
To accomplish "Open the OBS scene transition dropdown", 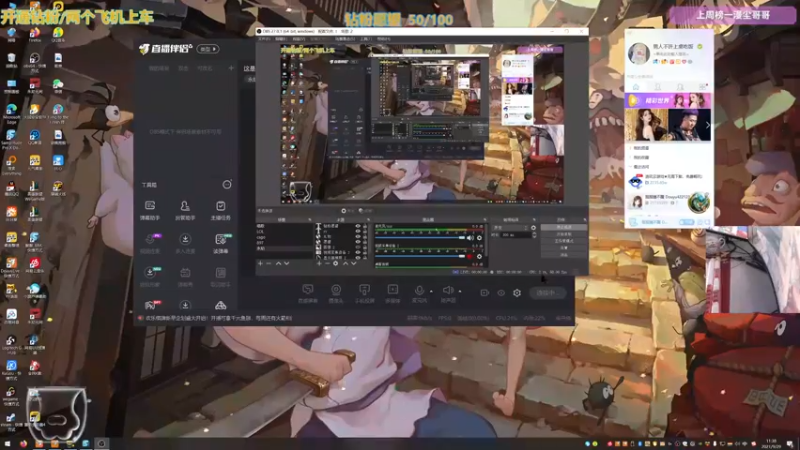I will [510, 228].
